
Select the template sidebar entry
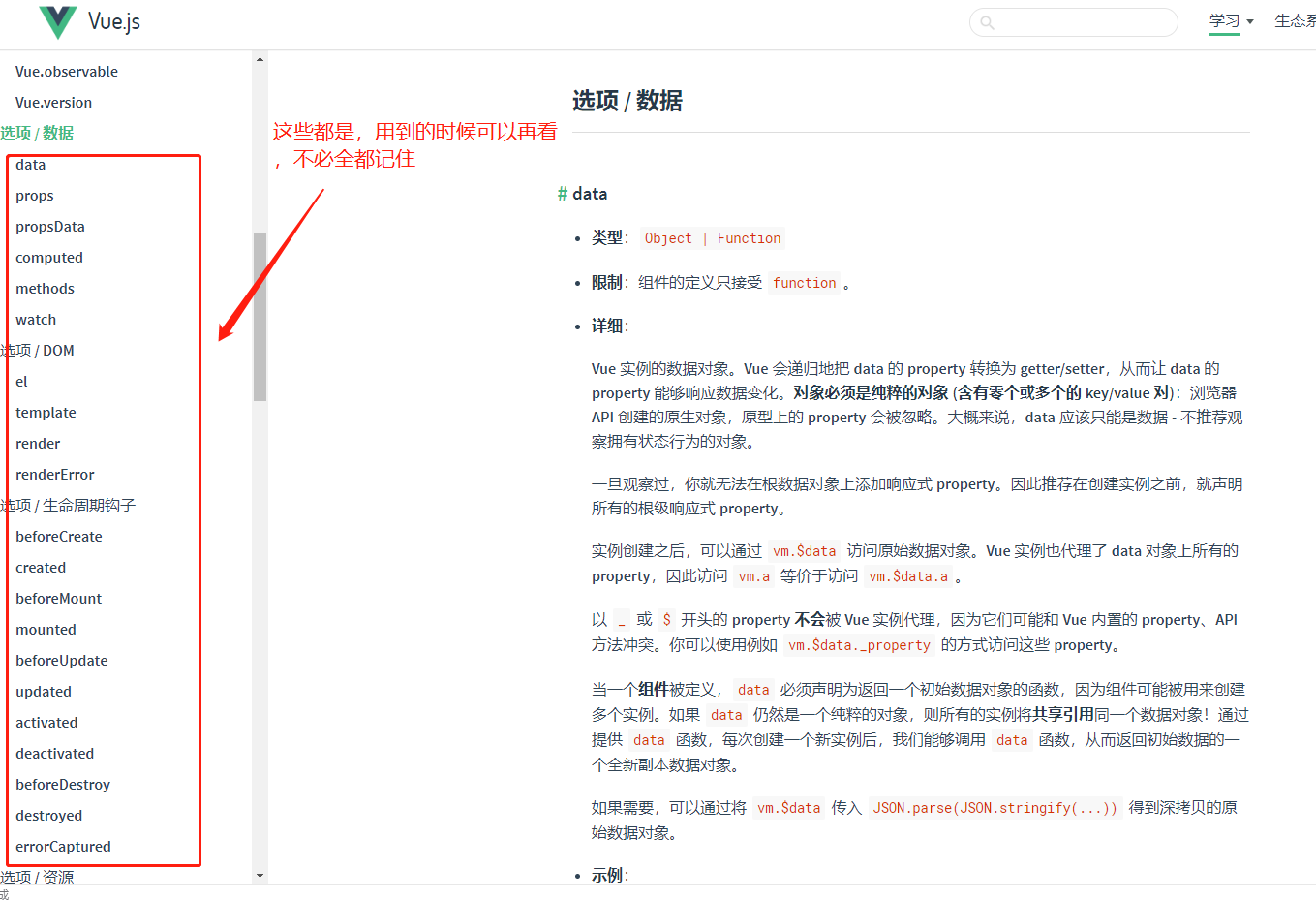click(x=46, y=412)
